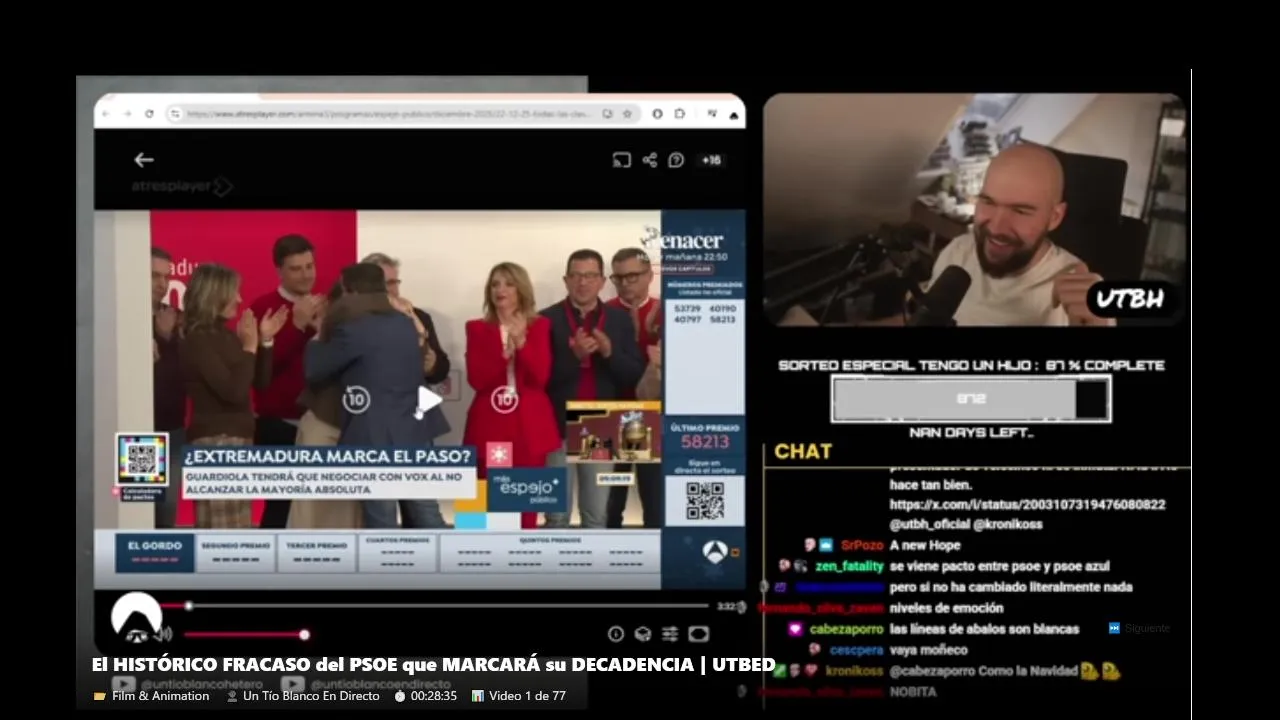Skip forward 10 seconds
This screenshot has width=1280, height=720.
coord(504,401)
